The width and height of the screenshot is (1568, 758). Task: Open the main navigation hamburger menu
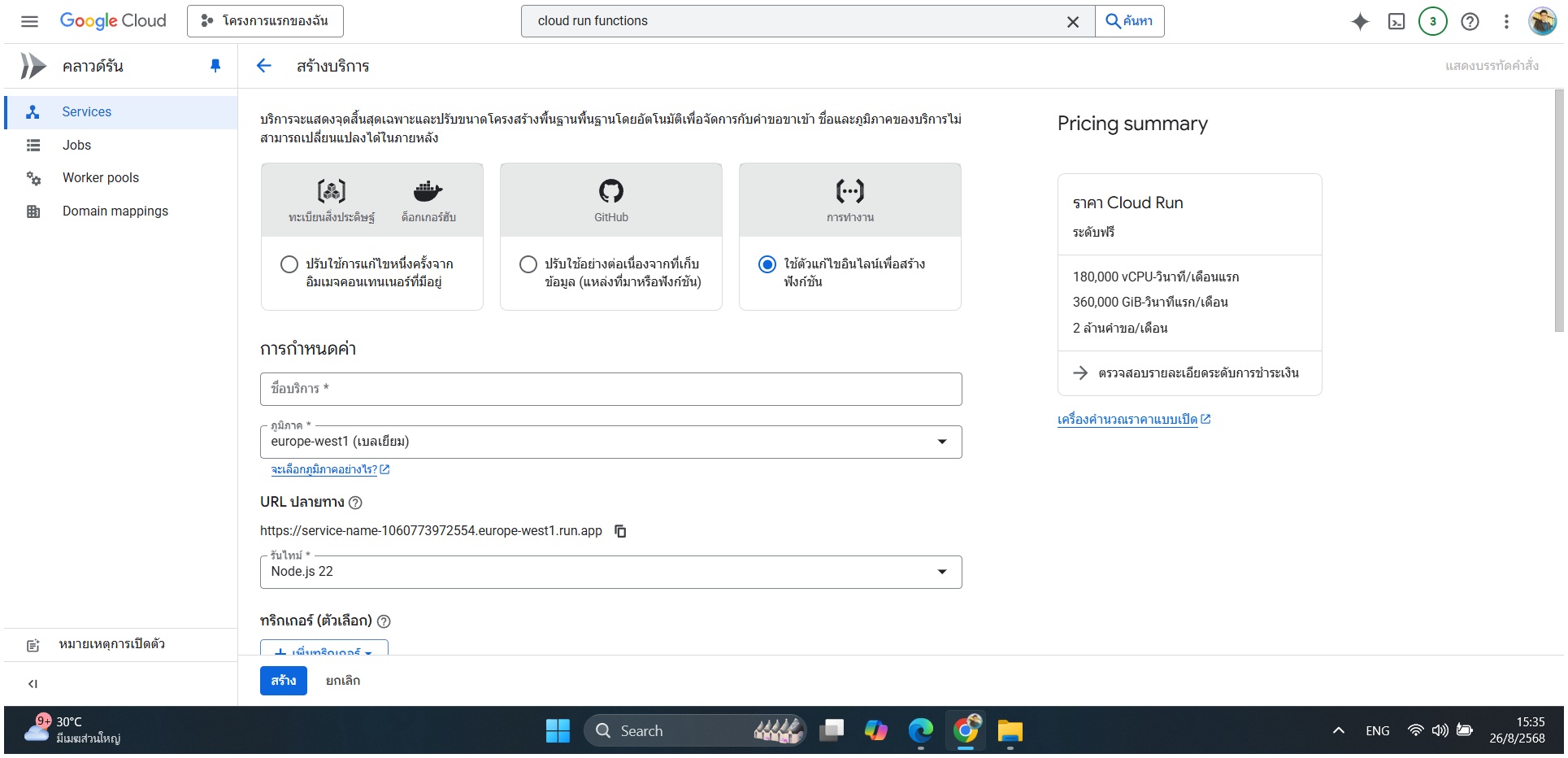tap(29, 21)
